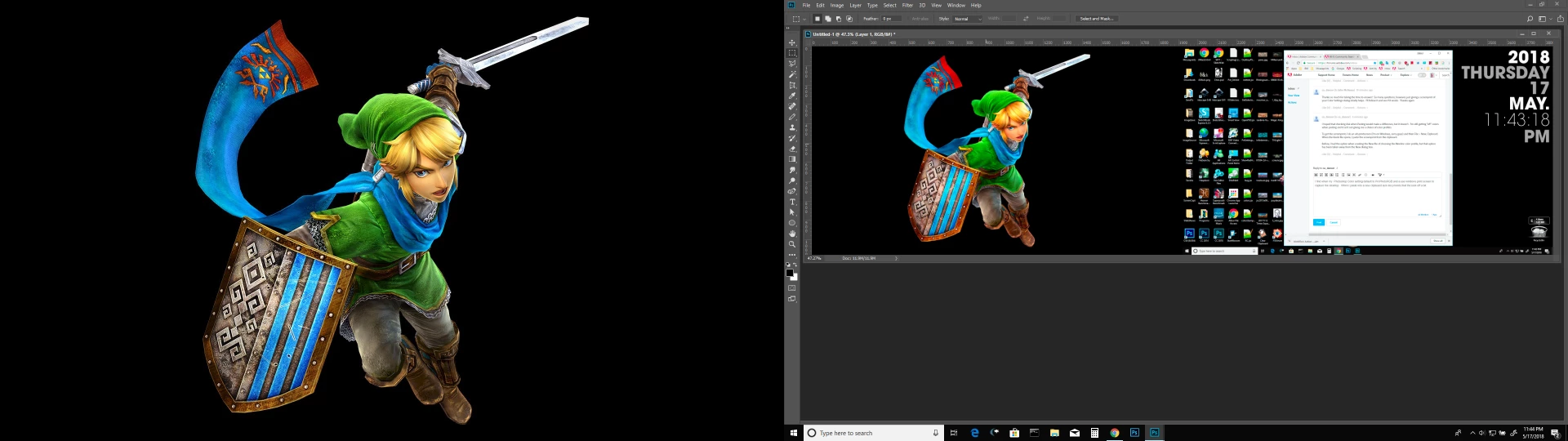Open Google Chrome from the taskbar
Viewport: 1568px width, 441px height.
1114,433
